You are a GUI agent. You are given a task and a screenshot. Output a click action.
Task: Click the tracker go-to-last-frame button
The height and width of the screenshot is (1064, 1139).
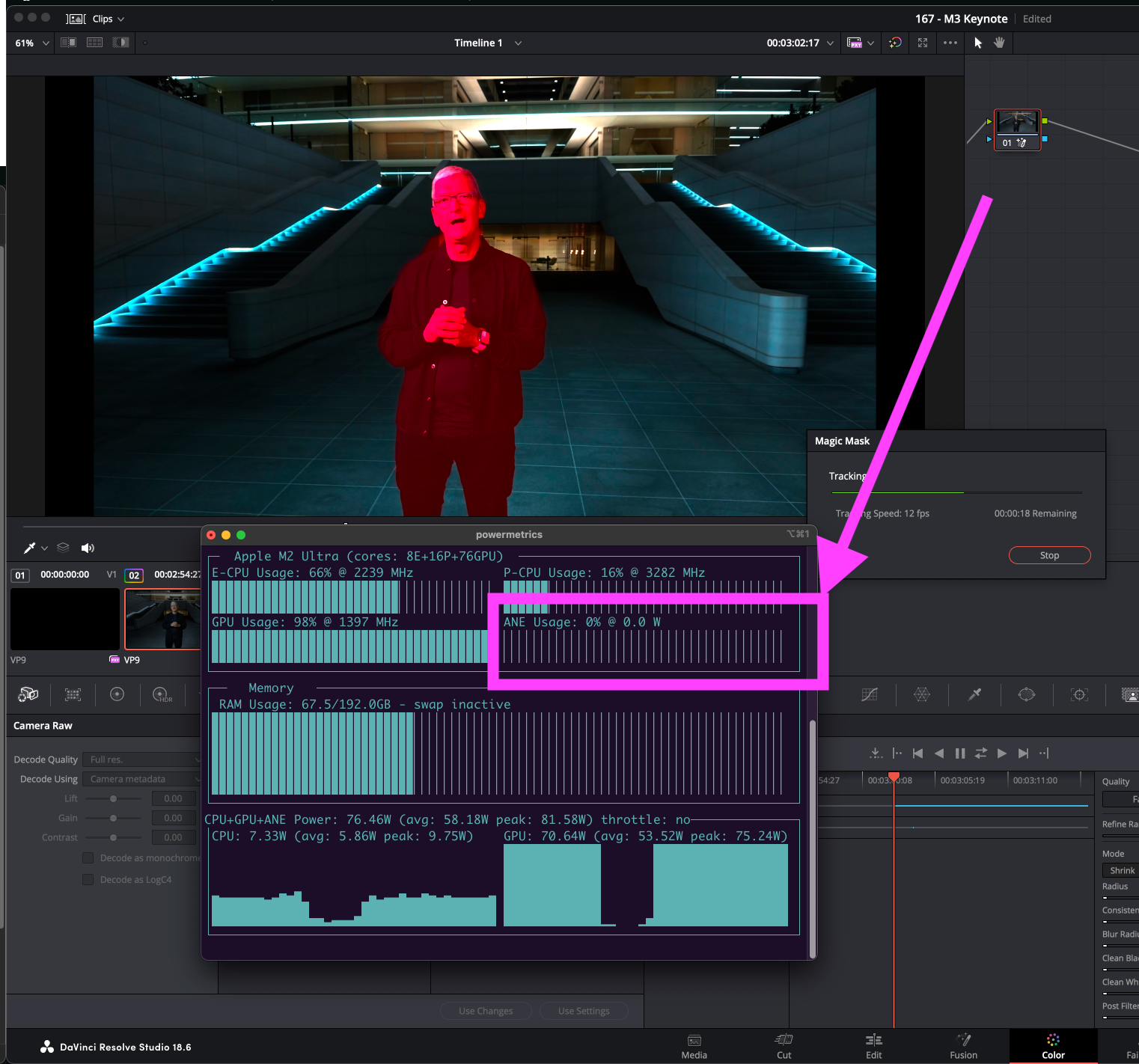point(1023,753)
